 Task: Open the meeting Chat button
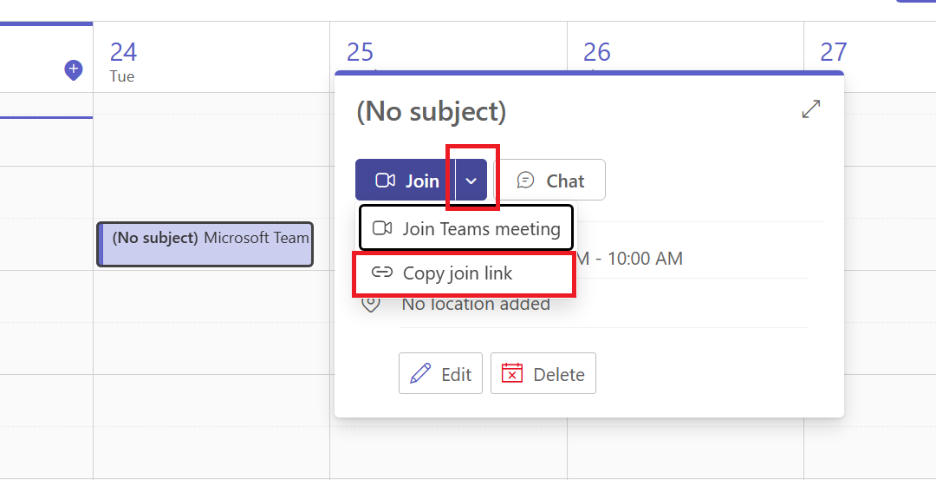(x=550, y=180)
